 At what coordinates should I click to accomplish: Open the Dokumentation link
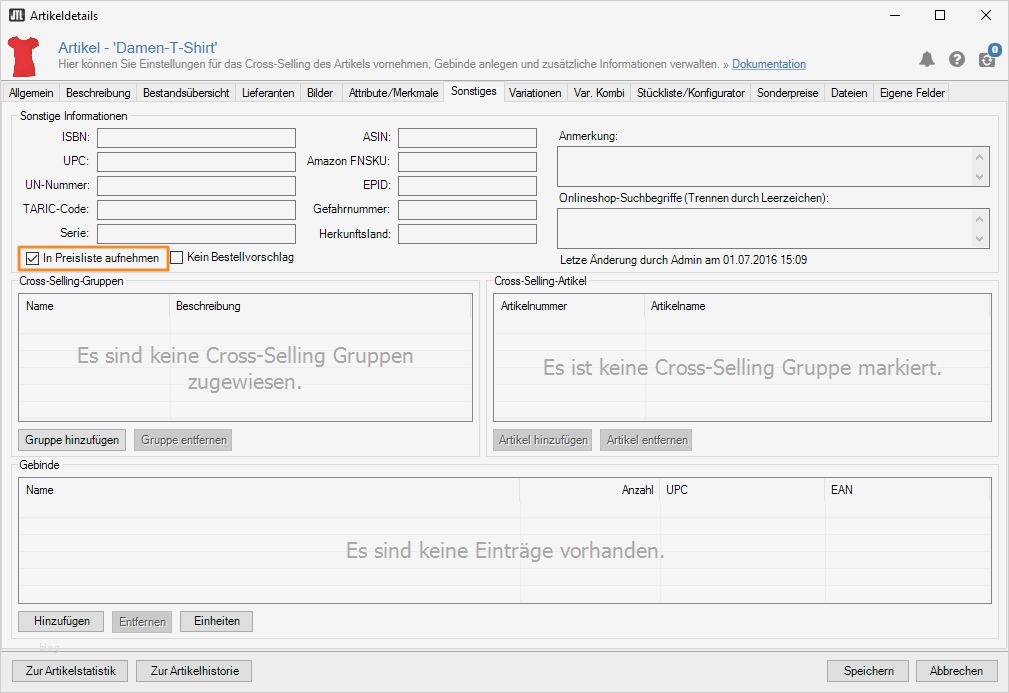[769, 64]
